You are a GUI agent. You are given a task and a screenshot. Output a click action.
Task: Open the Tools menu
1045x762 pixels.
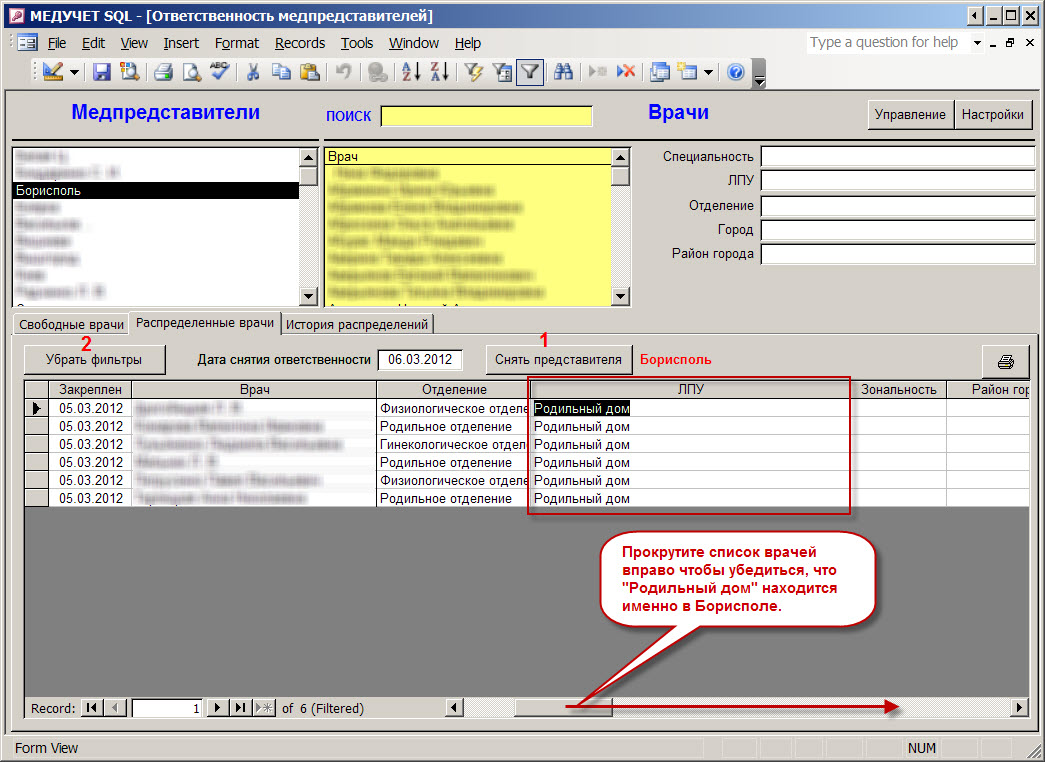tap(357, 43)
